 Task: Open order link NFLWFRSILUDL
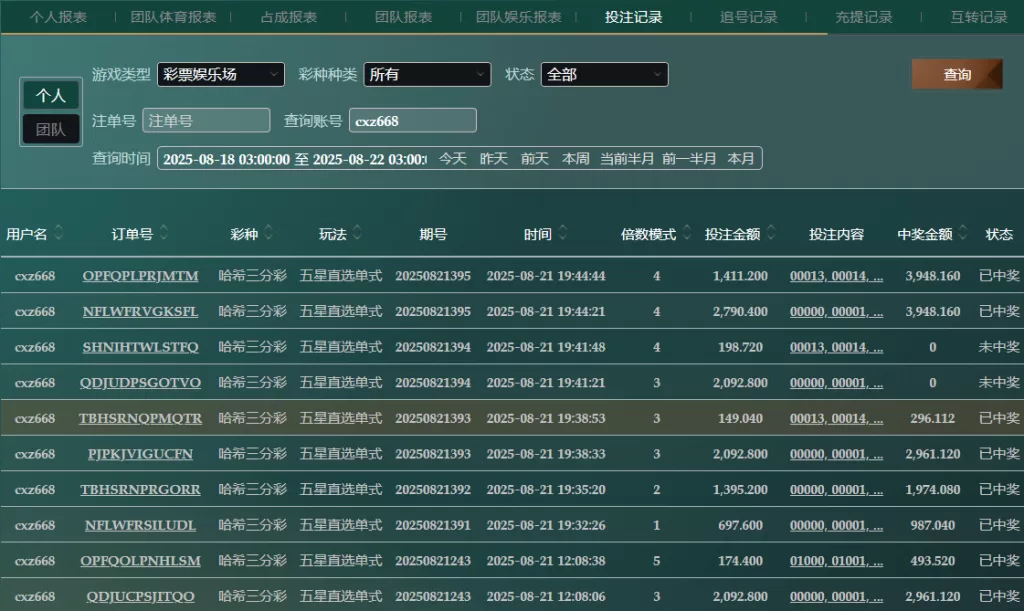coord(140,525)
